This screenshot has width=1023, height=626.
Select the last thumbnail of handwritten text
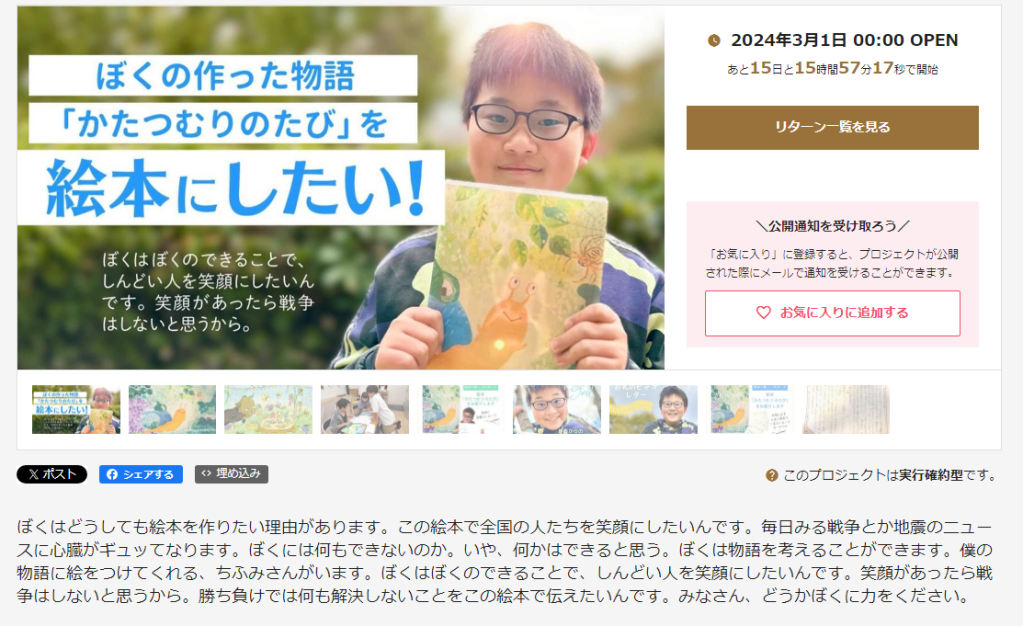point(846,409)
